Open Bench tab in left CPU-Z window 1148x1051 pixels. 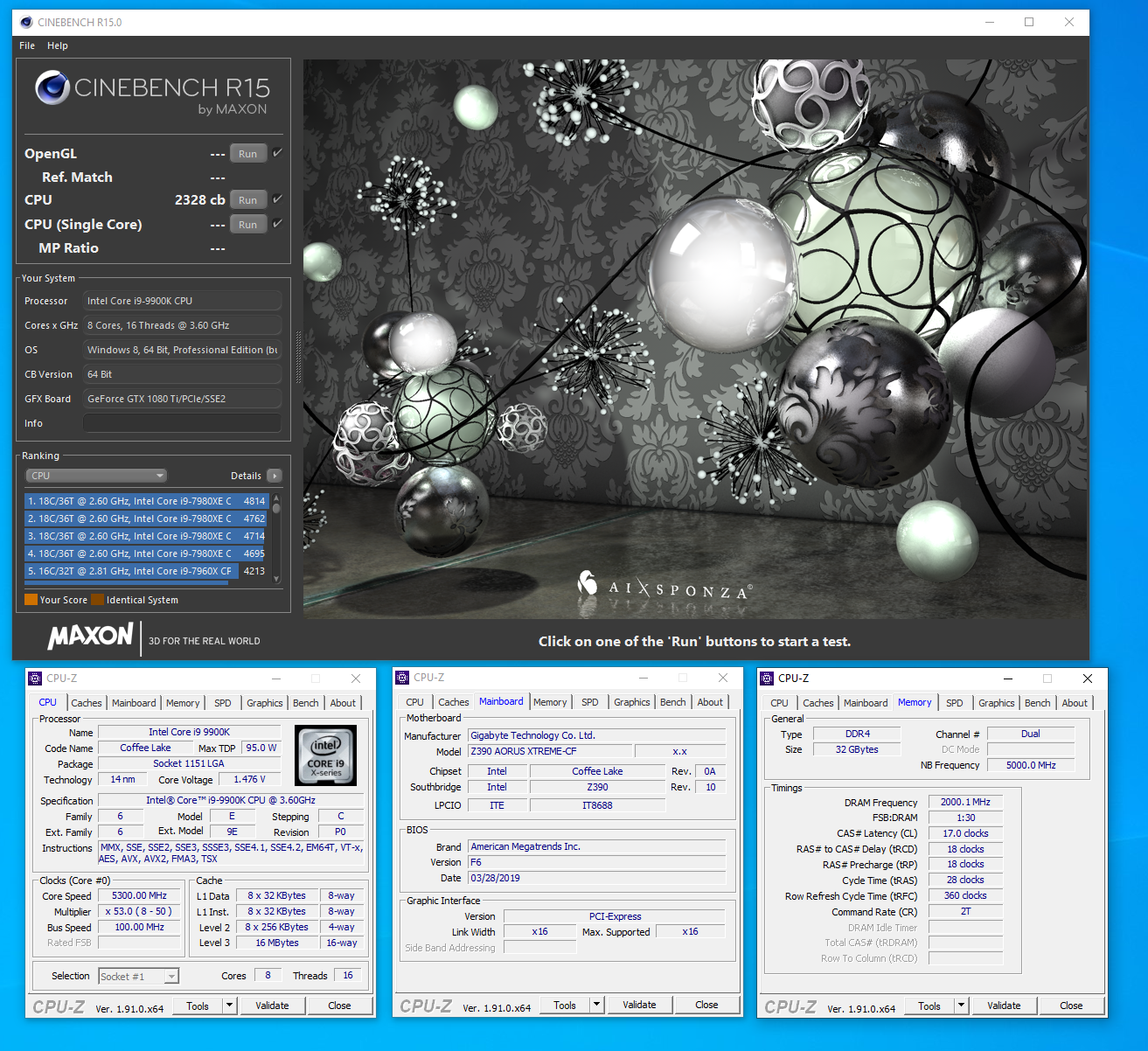tap(306, 703)
